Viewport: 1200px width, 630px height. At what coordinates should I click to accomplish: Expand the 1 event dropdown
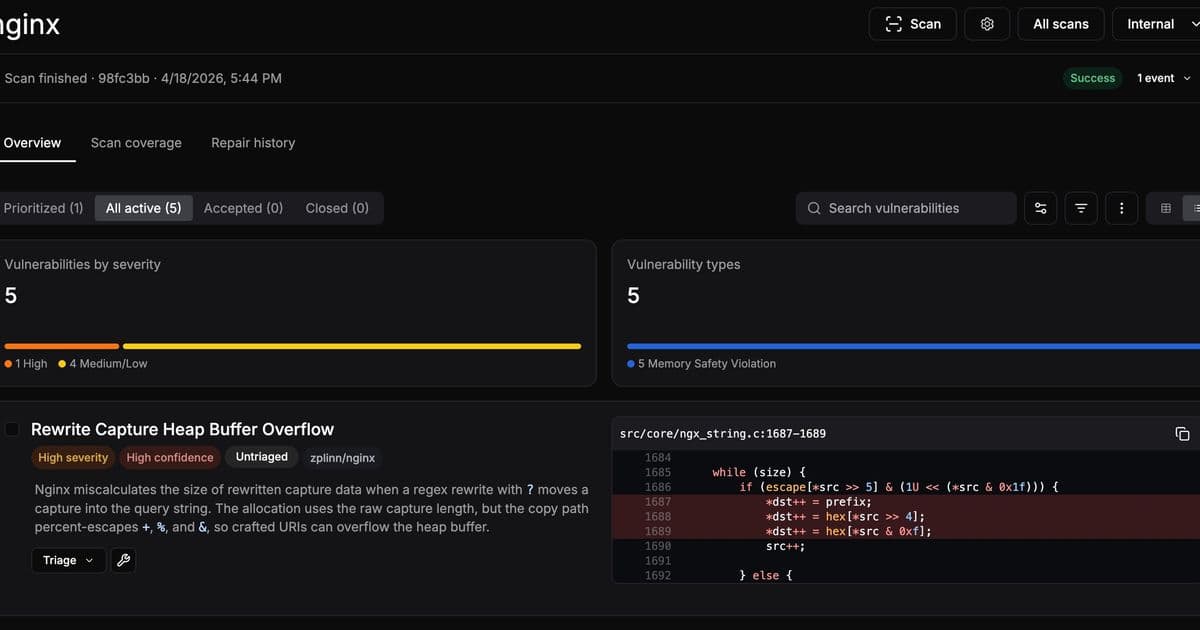(x=1164, y=78)
